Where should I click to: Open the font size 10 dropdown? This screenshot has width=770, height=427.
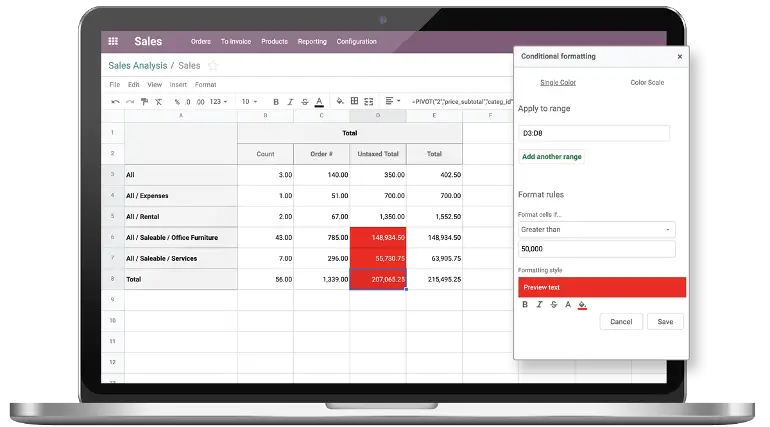tap(249, 102)
